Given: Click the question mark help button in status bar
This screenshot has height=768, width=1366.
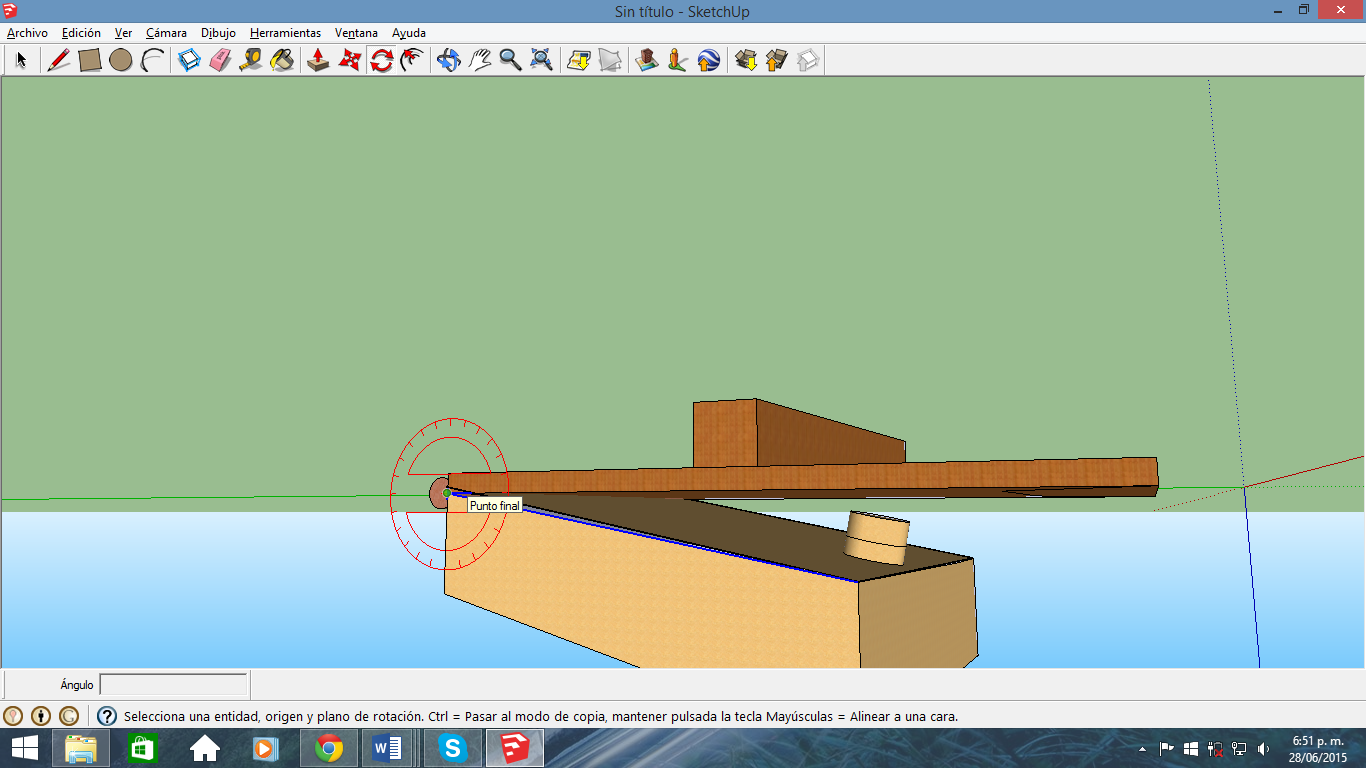Looking at the screenshot, I should pyautogui.click(x=107, y=716).
